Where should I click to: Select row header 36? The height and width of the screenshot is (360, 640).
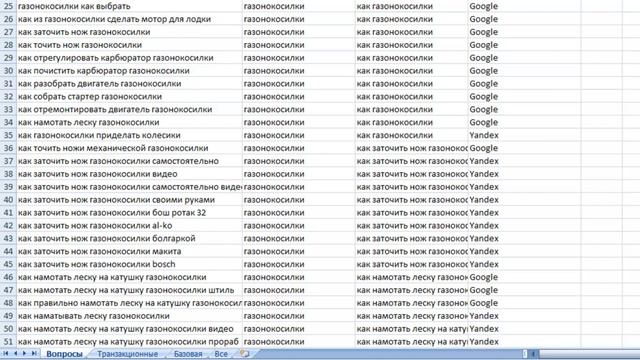(x=8, y=148)
